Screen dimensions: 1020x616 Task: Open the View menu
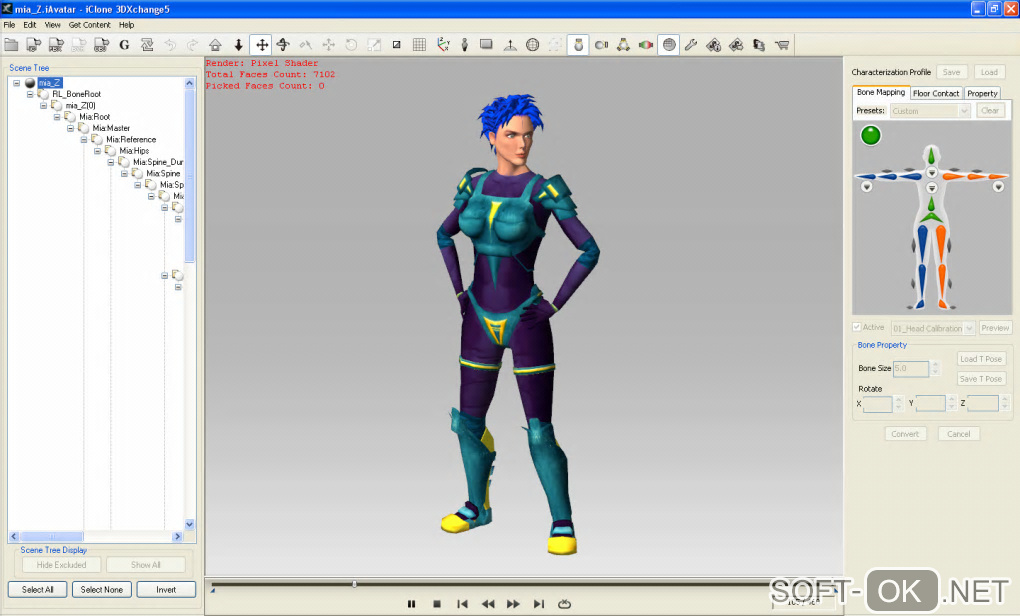(x=53, y=25)
